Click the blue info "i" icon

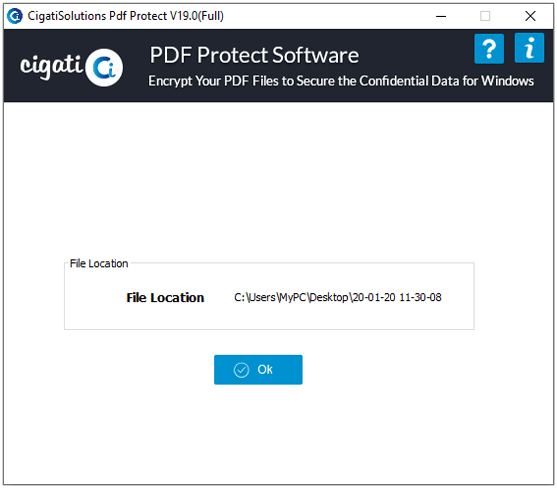click(529, 48)
